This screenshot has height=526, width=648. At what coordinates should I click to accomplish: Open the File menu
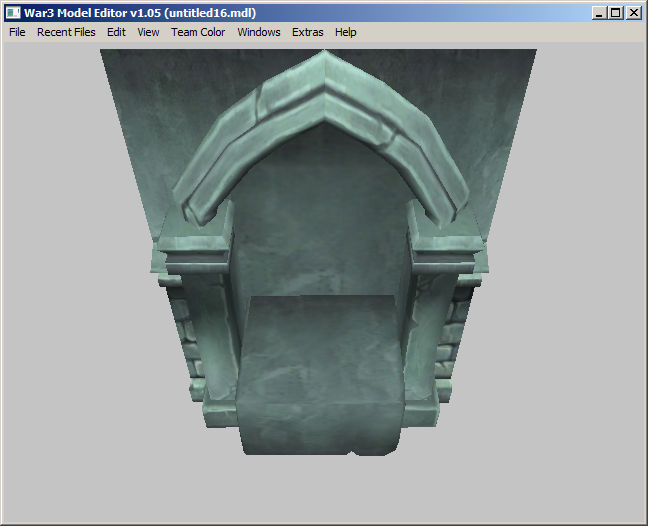[17, 32]
